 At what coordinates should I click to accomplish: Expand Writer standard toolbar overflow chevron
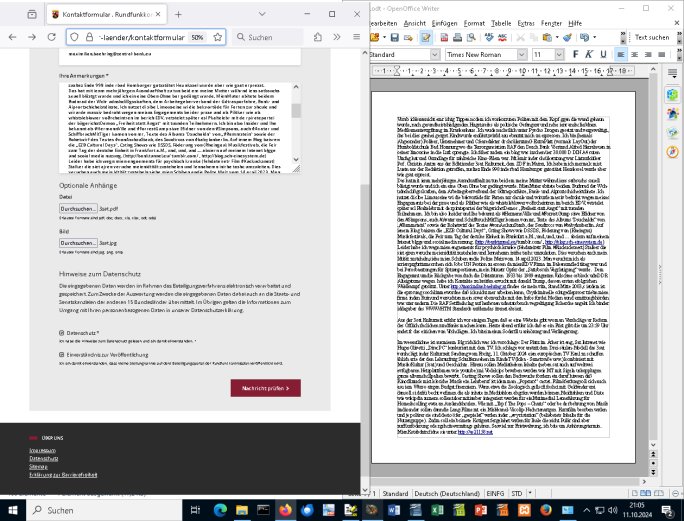tap(623, 38)
